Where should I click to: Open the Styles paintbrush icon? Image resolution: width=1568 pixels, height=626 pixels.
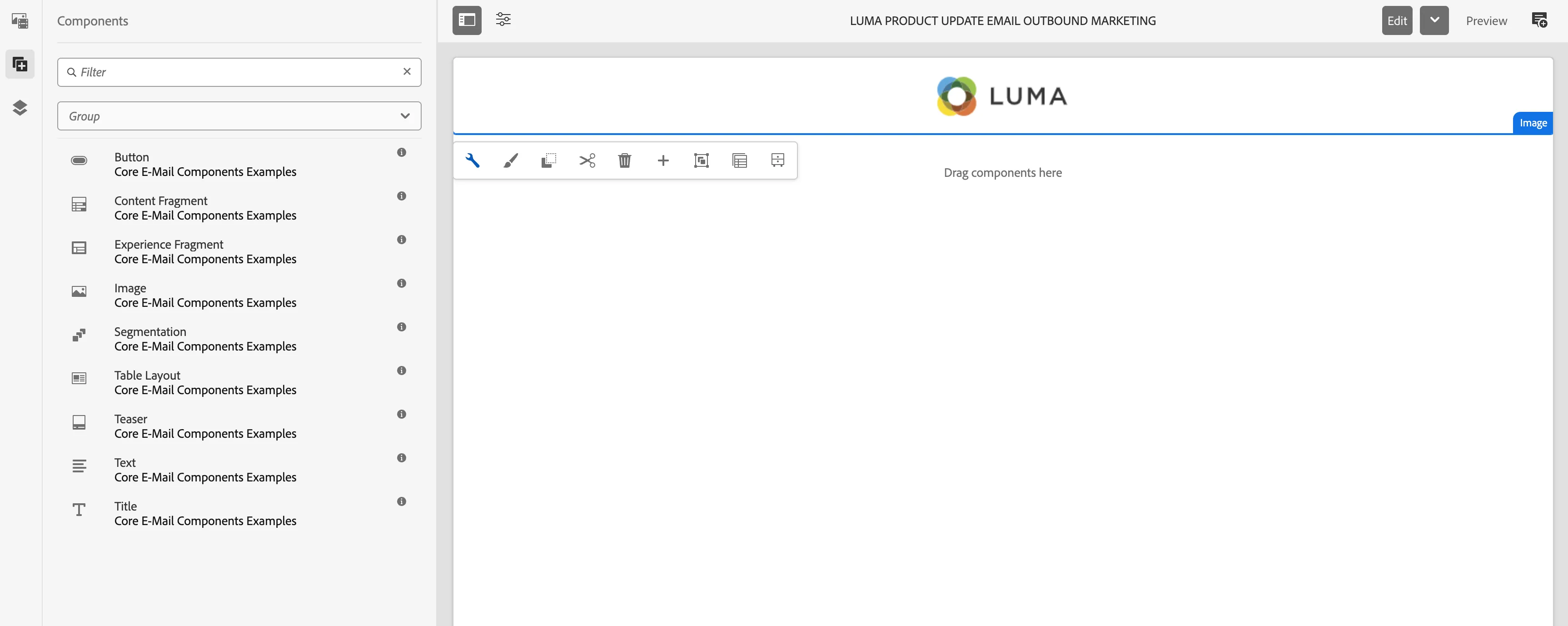coord(511,160)
